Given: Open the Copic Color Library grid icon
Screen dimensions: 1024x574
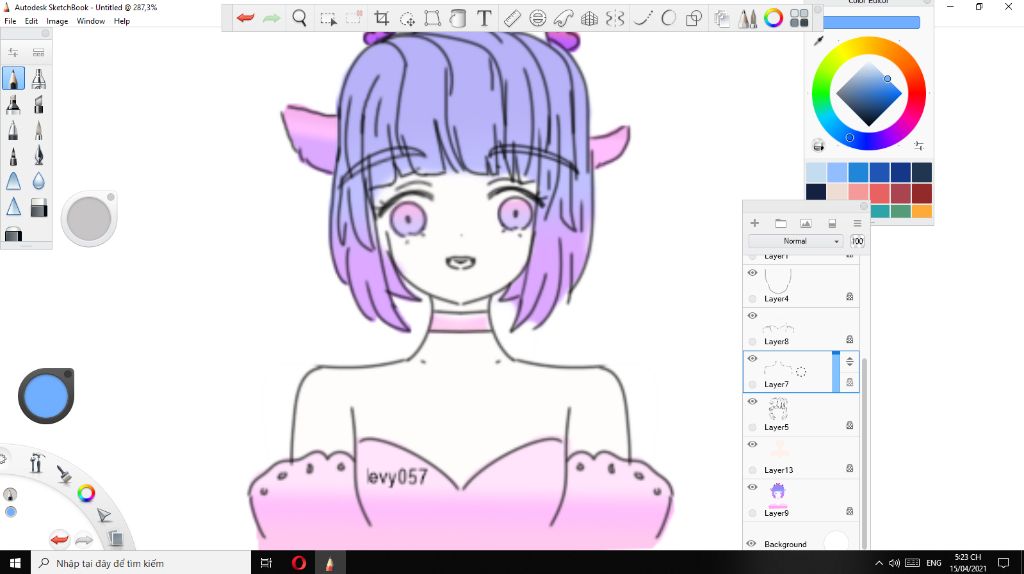Looking at the screenshot, I should tap(799, 18).
